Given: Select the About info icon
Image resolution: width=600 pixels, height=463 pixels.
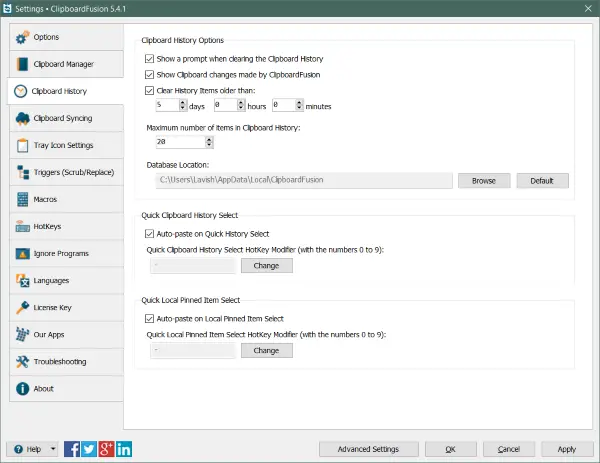Looking at the screenshot, I should pos(23,388).
